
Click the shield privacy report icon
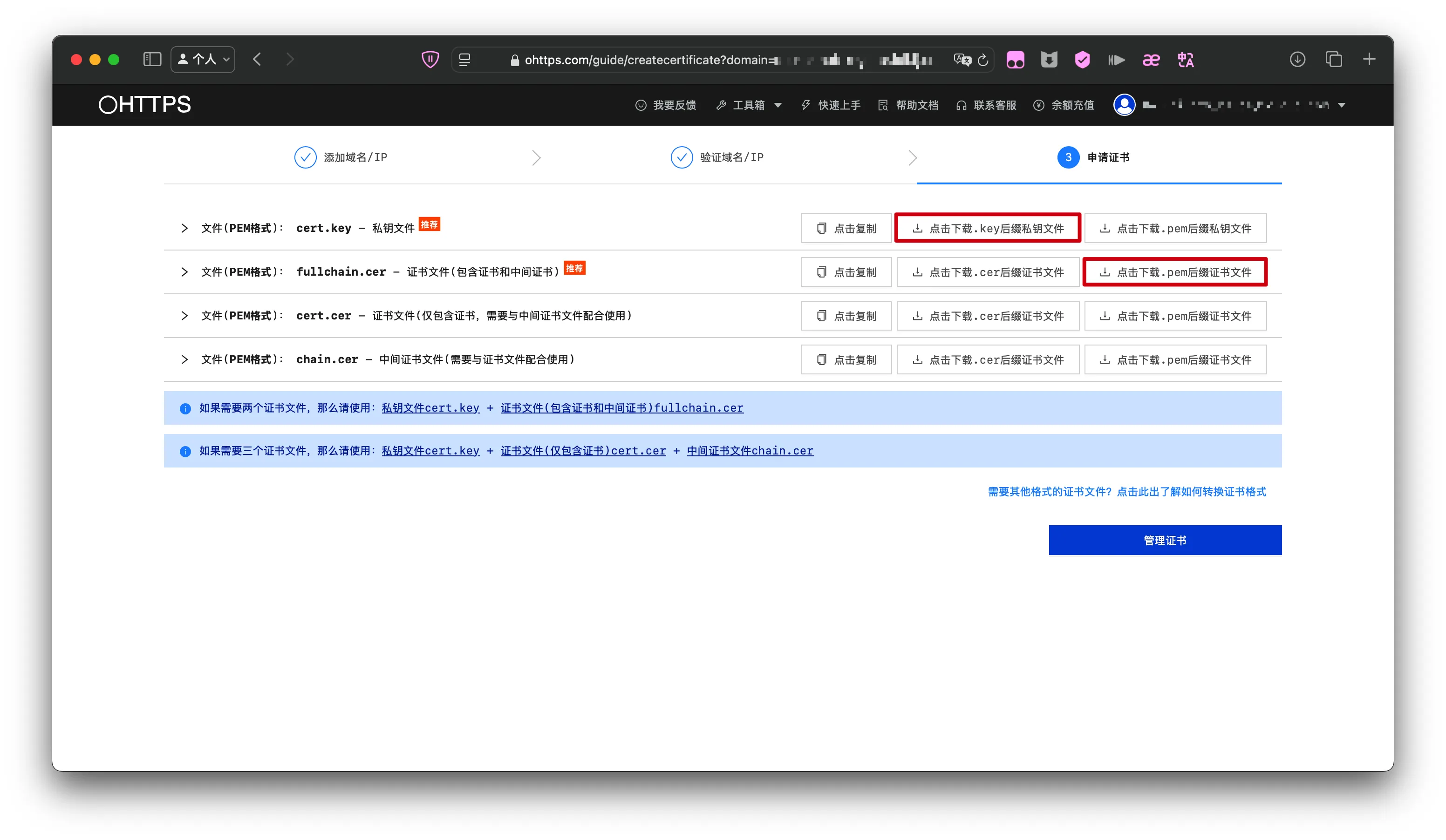(430, 60)
